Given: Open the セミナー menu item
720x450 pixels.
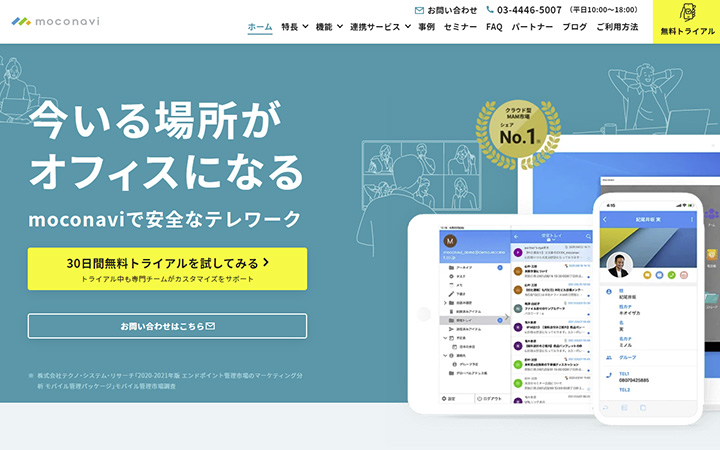Looking at the screenshot, I should 460,27.
